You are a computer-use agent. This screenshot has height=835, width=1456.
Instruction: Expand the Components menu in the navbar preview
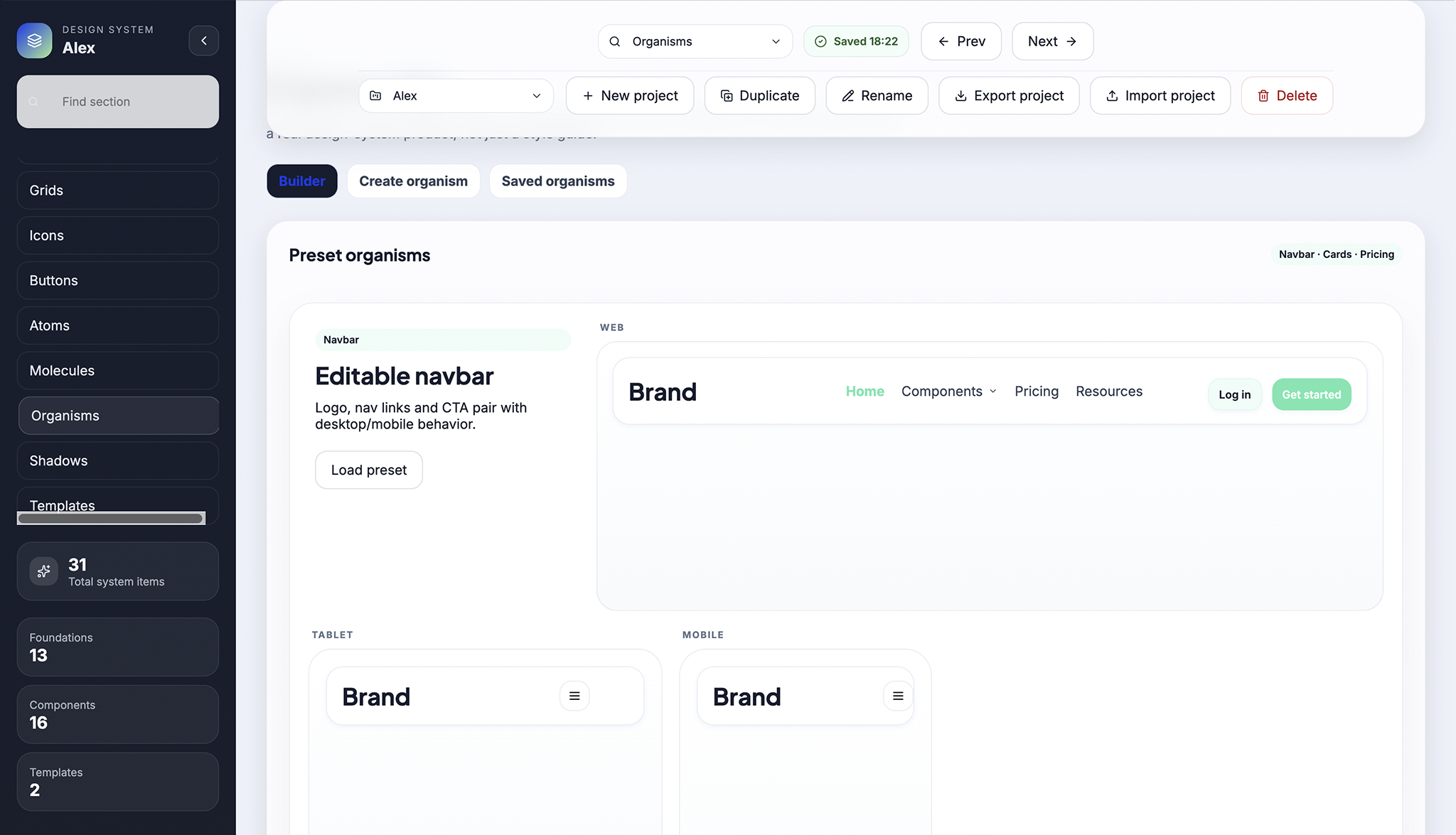coord(948,392)
